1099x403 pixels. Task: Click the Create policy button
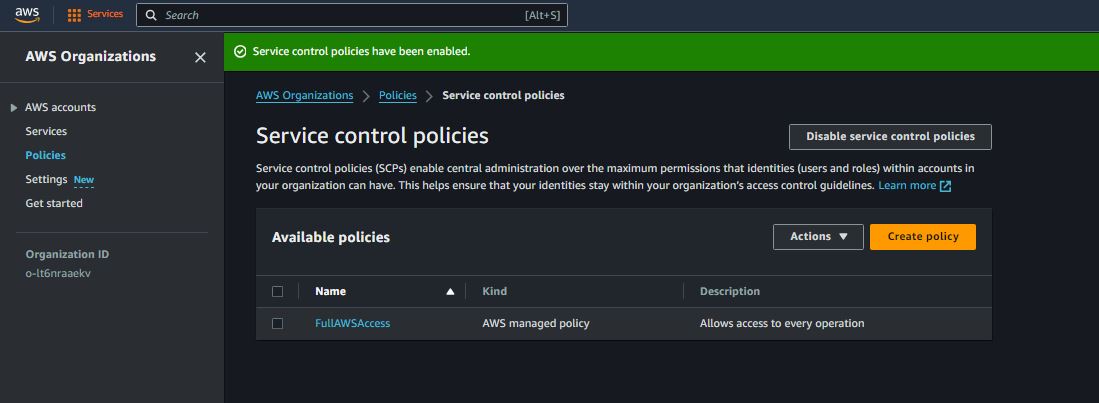point(922,237)
